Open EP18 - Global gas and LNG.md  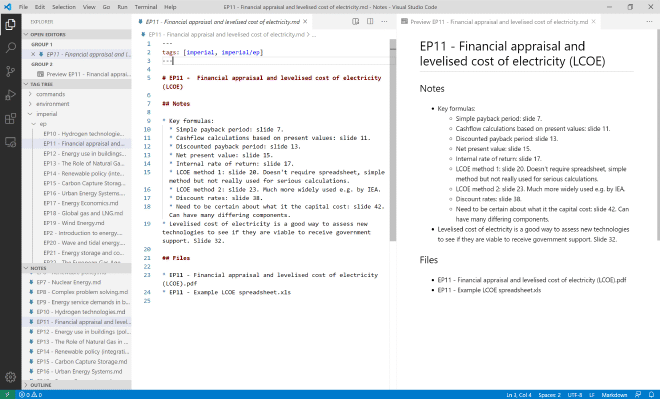click(x=83, y=213)
